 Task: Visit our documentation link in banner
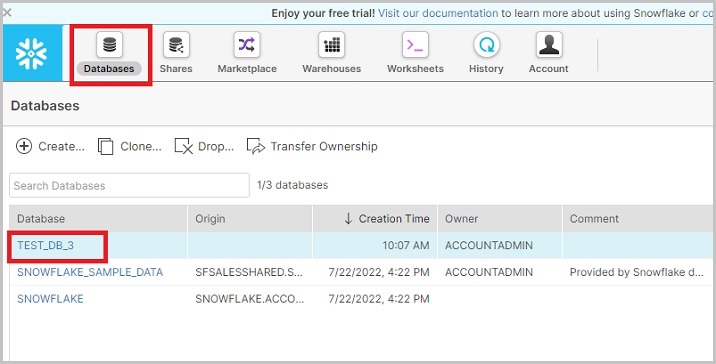(x=438, y=13)
